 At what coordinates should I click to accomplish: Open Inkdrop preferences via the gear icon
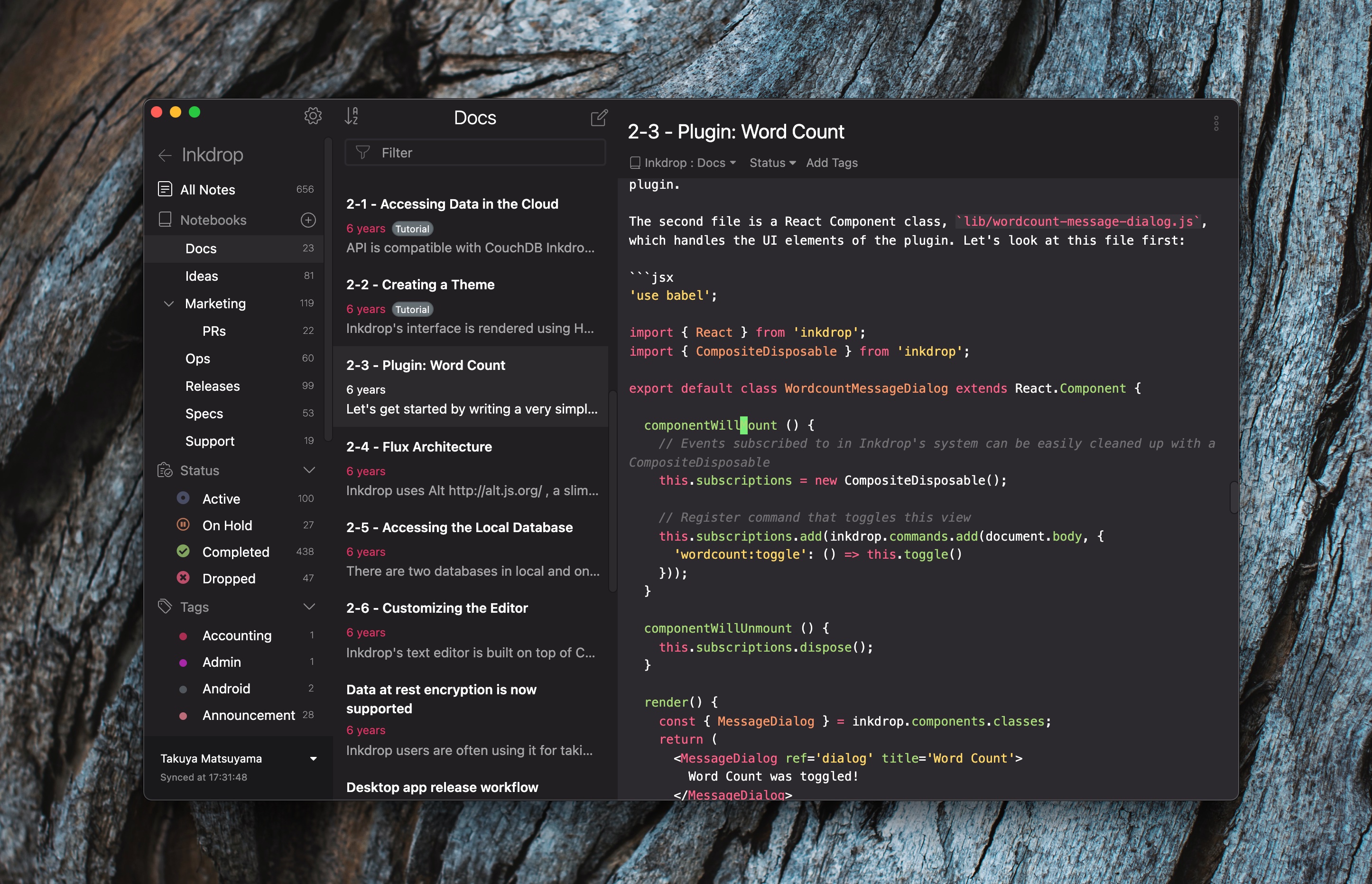314,115
